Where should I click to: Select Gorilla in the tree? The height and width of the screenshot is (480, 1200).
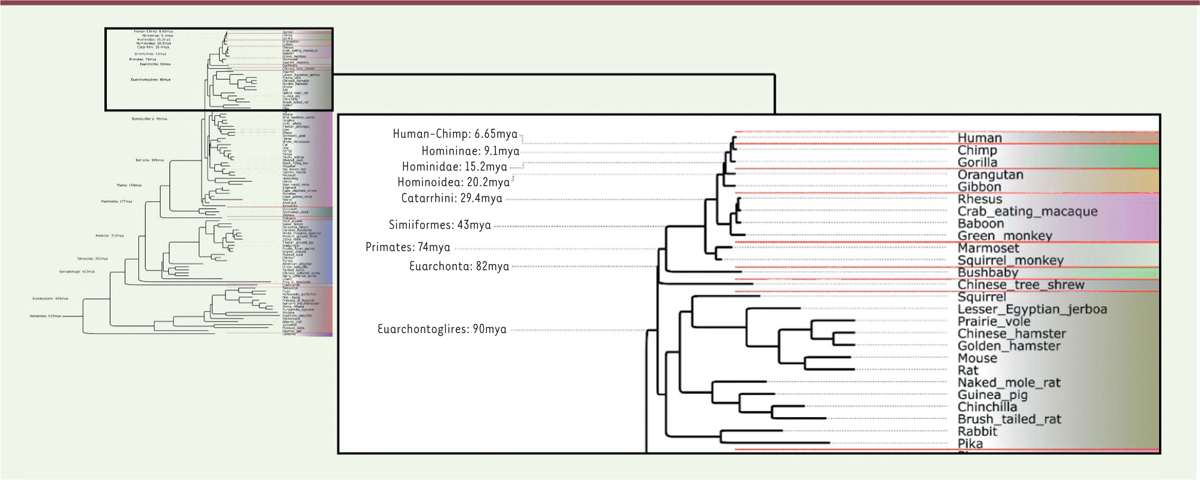point(981,162)
